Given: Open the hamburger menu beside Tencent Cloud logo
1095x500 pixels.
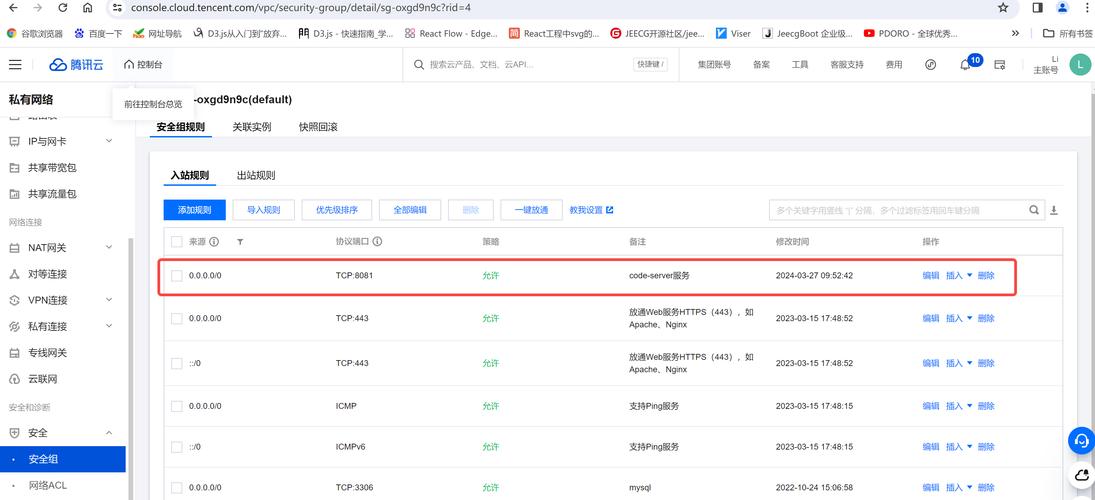Looking at the screenshot, I should tap(15, 64).
